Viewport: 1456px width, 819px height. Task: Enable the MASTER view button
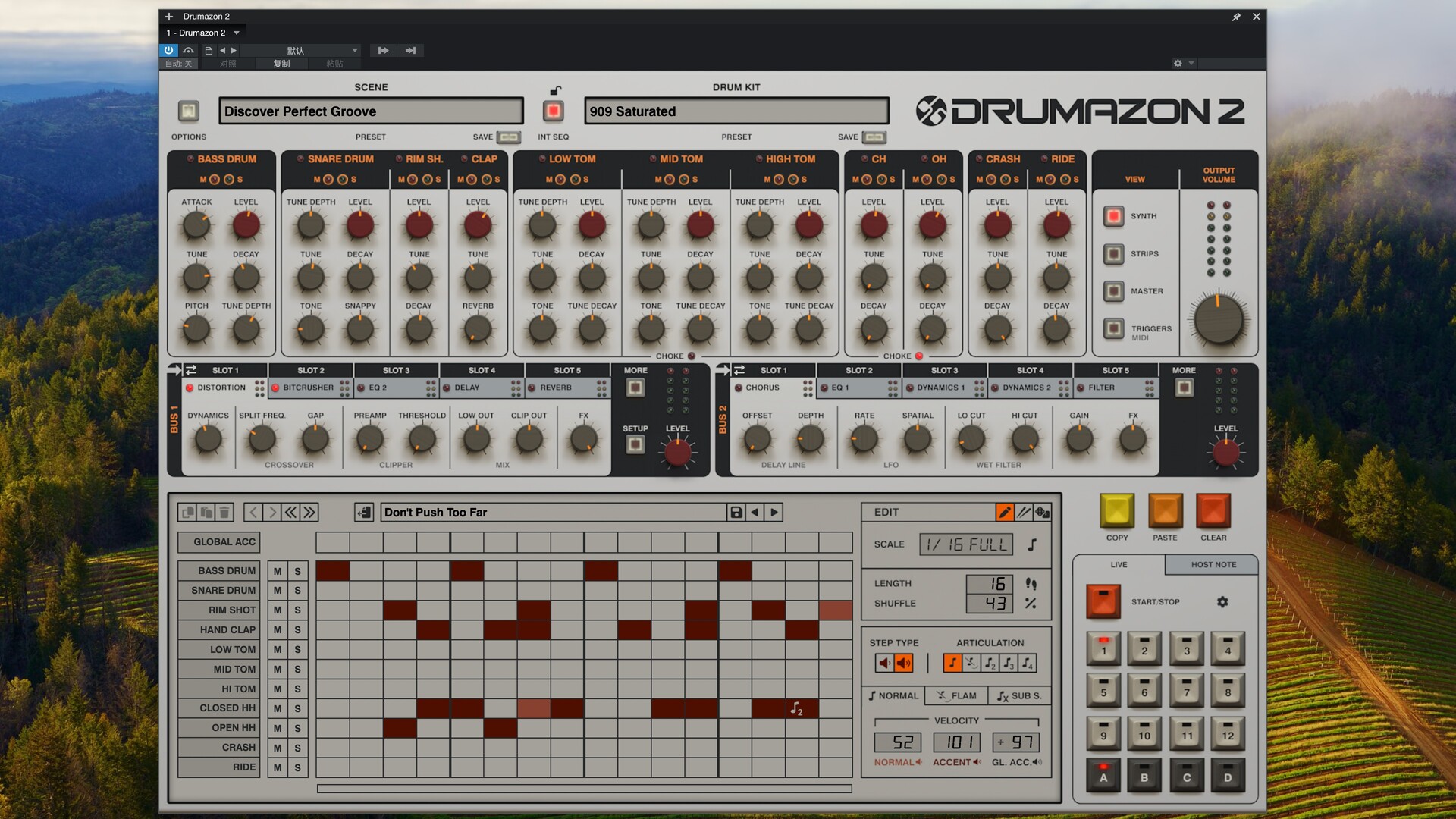point(1114,291)
